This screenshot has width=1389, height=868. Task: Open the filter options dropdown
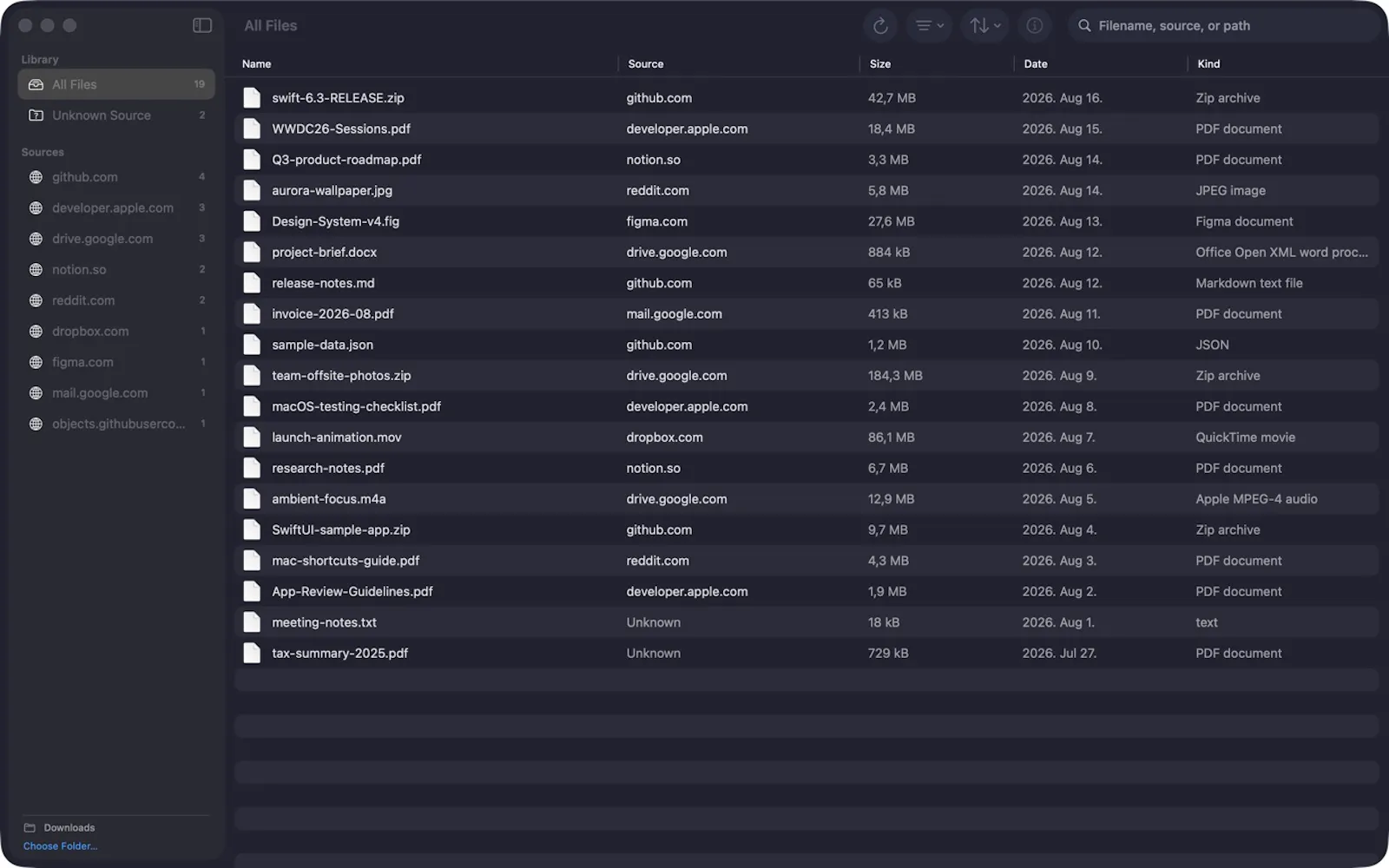[930, 26]
